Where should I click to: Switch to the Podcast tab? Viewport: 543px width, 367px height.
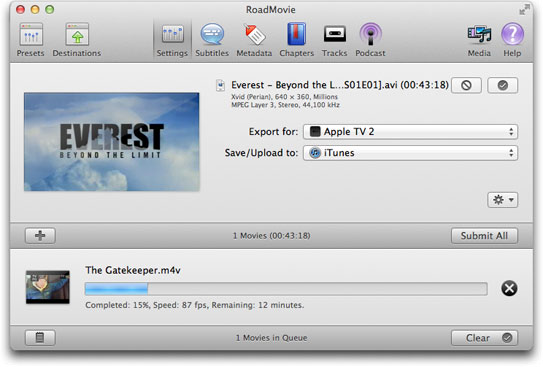click(x=370, y=39)
